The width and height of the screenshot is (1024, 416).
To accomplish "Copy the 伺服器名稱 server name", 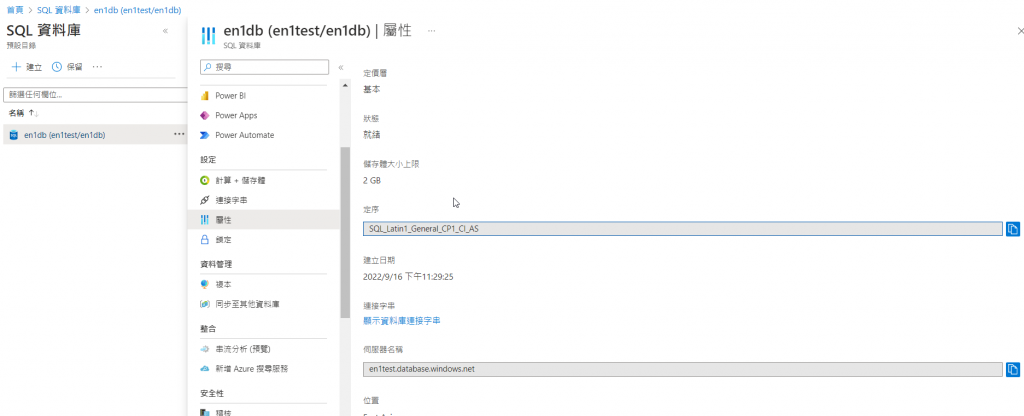I will click(1013, 369).
